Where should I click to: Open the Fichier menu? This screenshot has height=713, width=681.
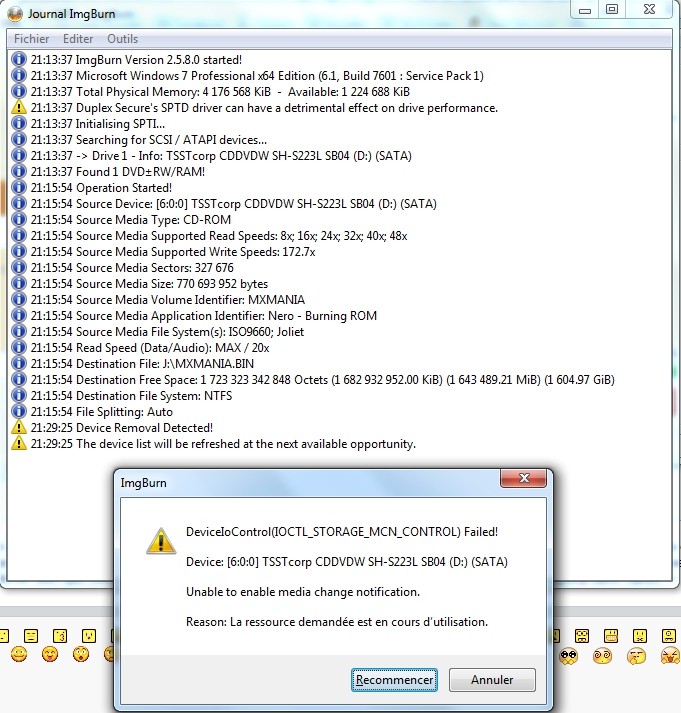(x=31, y=39)
